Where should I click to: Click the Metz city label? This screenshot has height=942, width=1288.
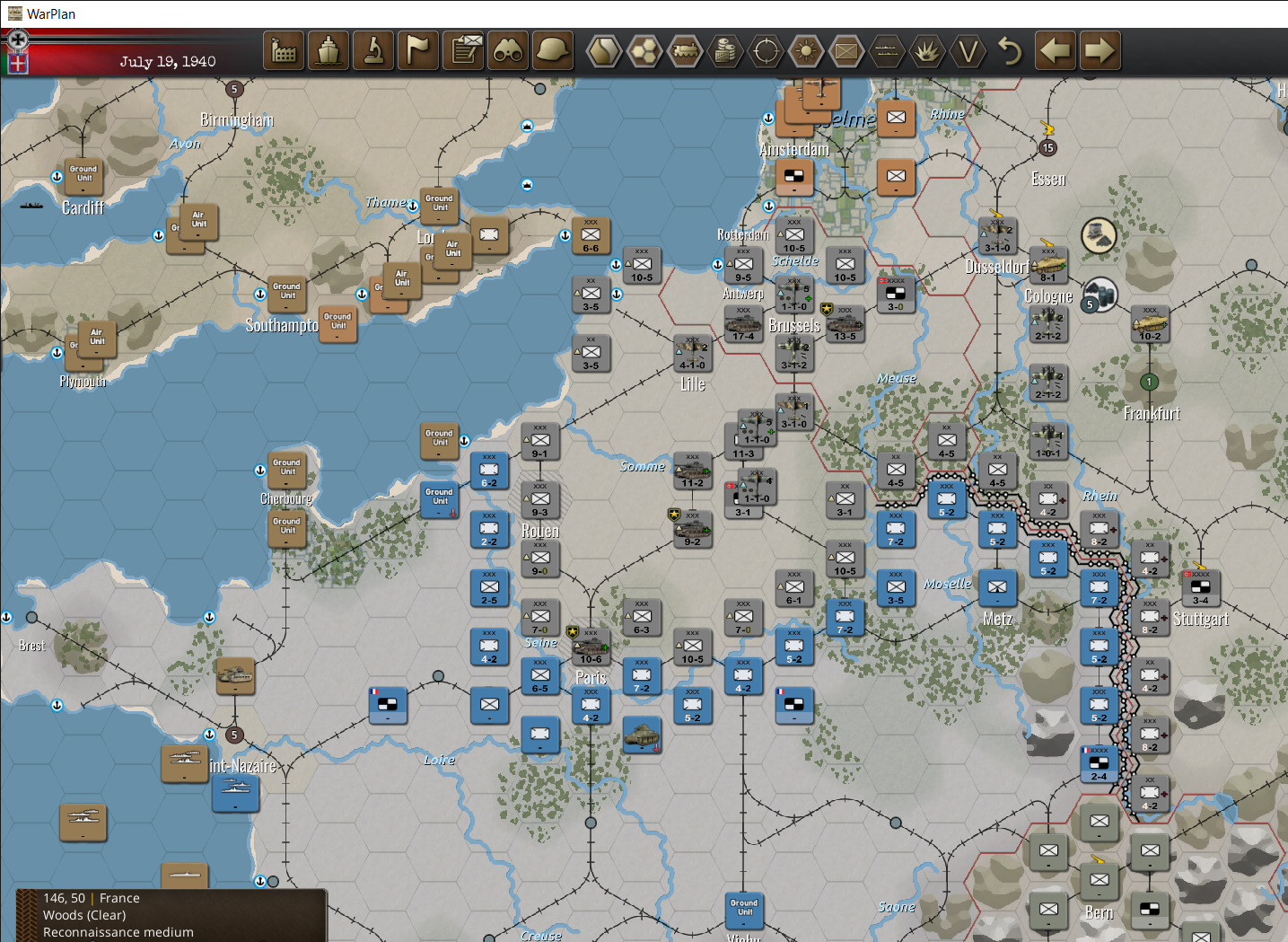[x=997, y=619]
